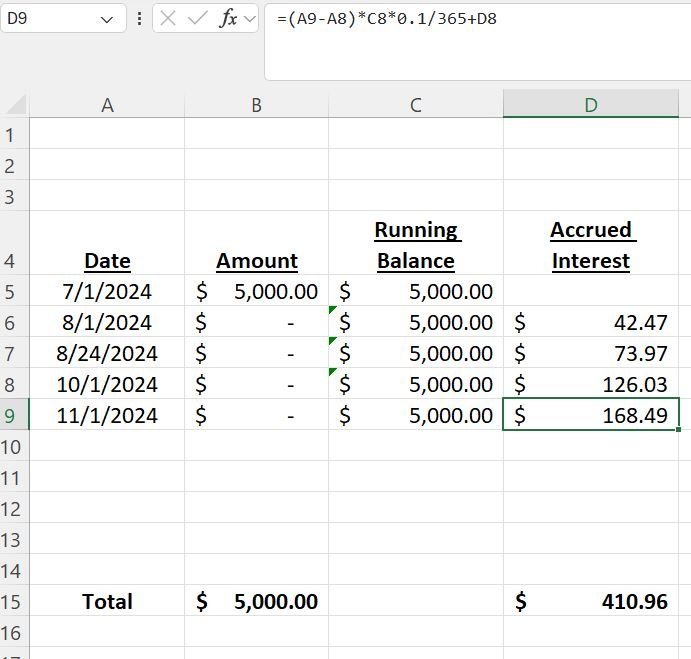Click the Date column heading cell
The height and width of the screenshot is (659, 691).
[107, 243]
